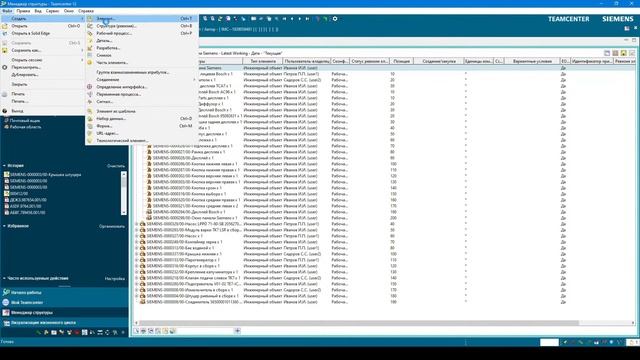Click the Позиция column header
This screenshot has height=360, width=640.
(x=402, y=61)
